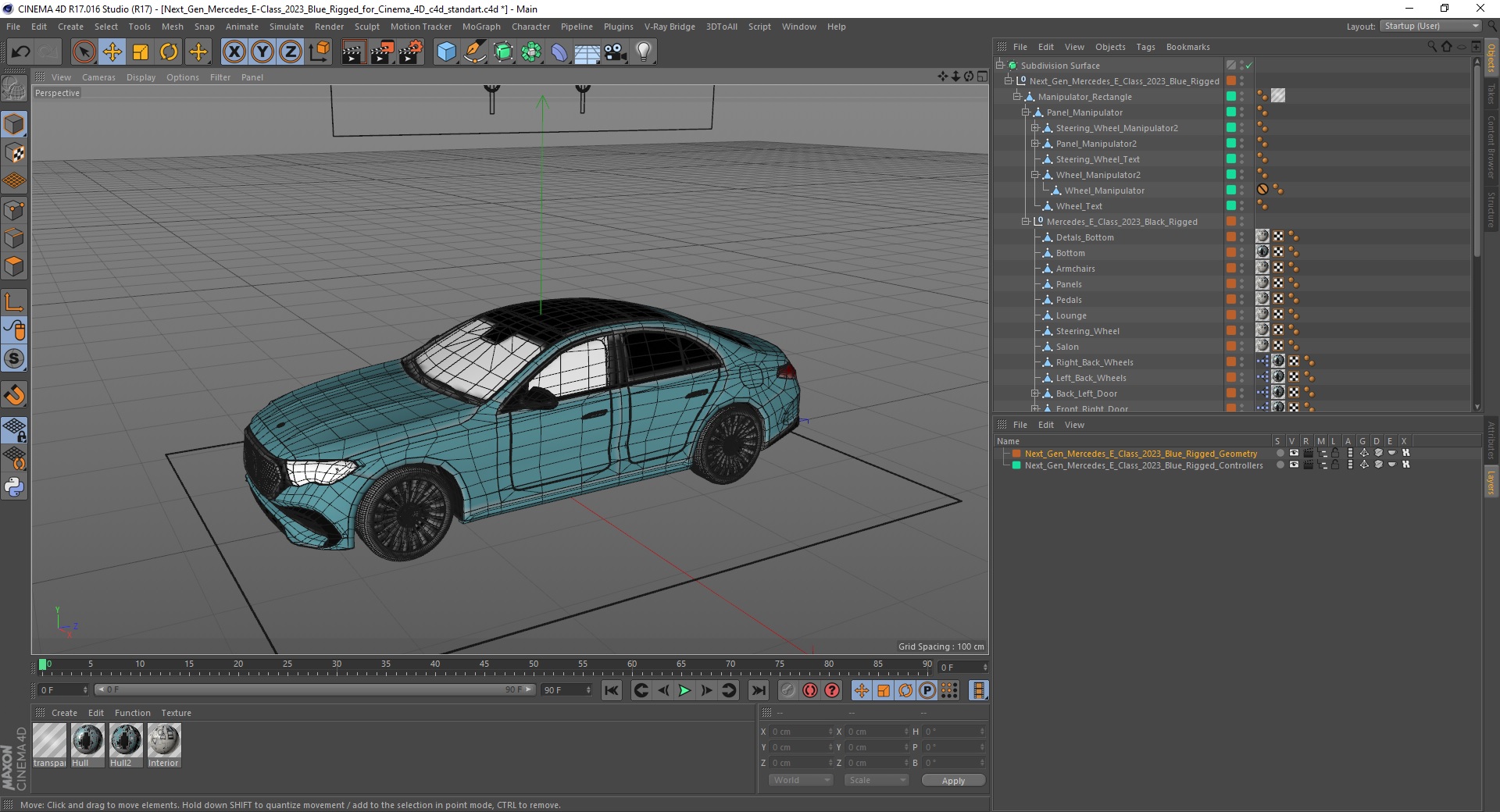Toggle Y axis lock

(x=262, y=52)
